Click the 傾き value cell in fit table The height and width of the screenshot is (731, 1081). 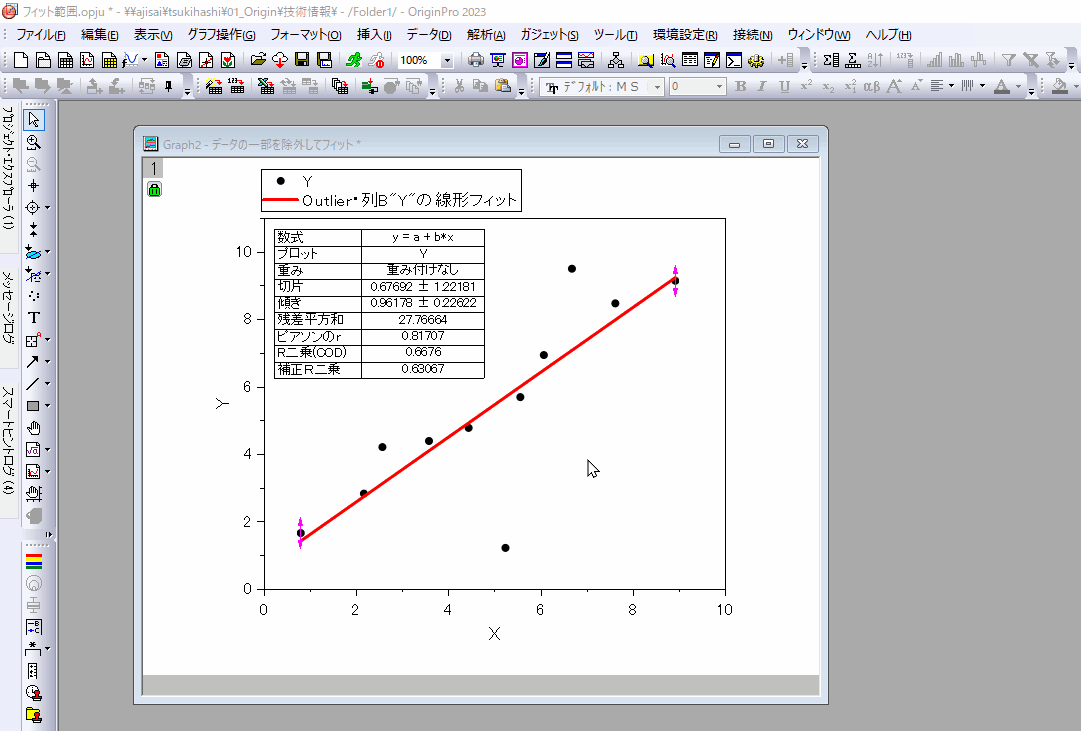pyautogui.click(x=423, y=303)
